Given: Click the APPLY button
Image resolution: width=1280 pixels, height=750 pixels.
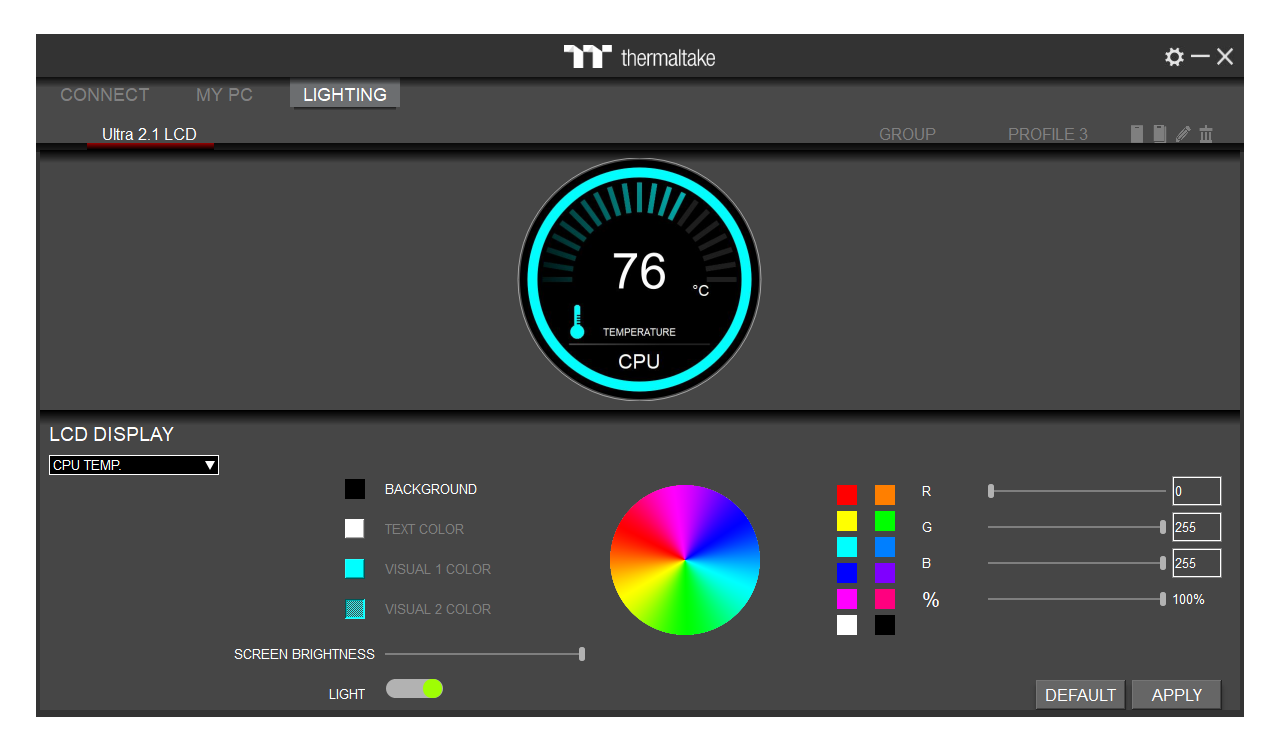Looking at the screenshot, I should pyautogui.click(x=1176, y=695).
